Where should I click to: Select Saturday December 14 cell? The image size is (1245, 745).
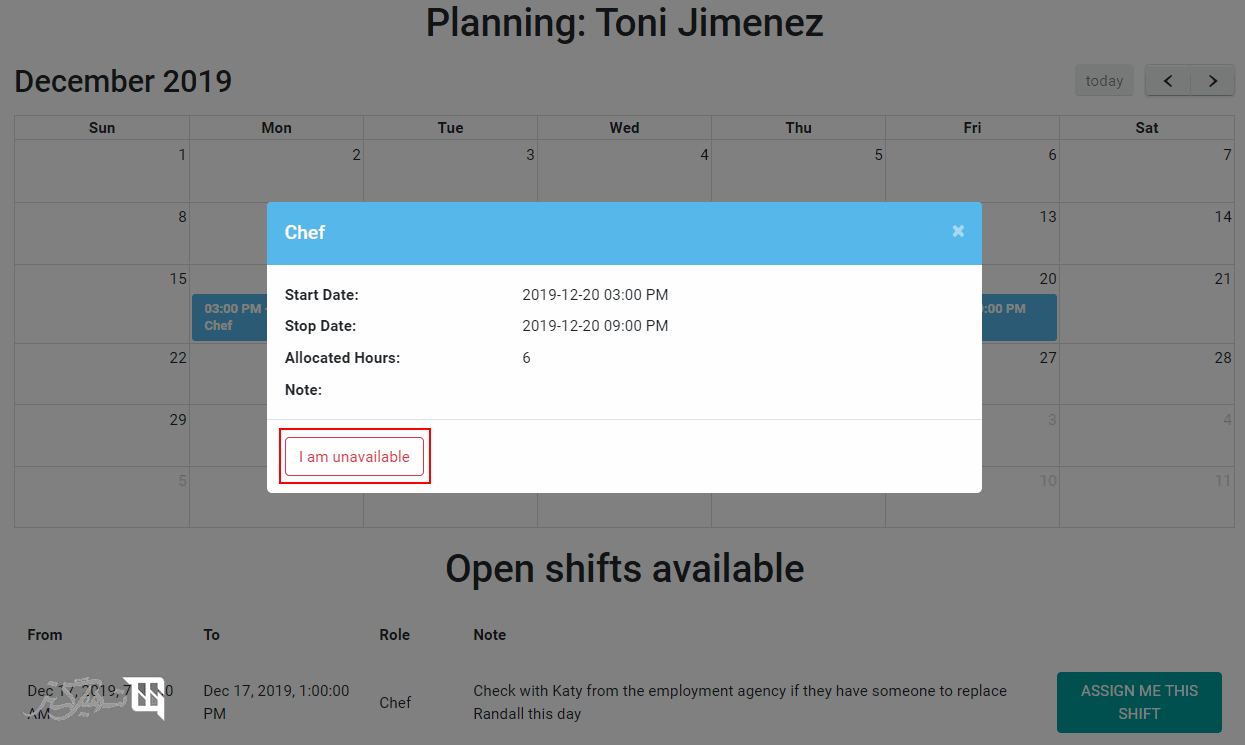point(1147,234)
